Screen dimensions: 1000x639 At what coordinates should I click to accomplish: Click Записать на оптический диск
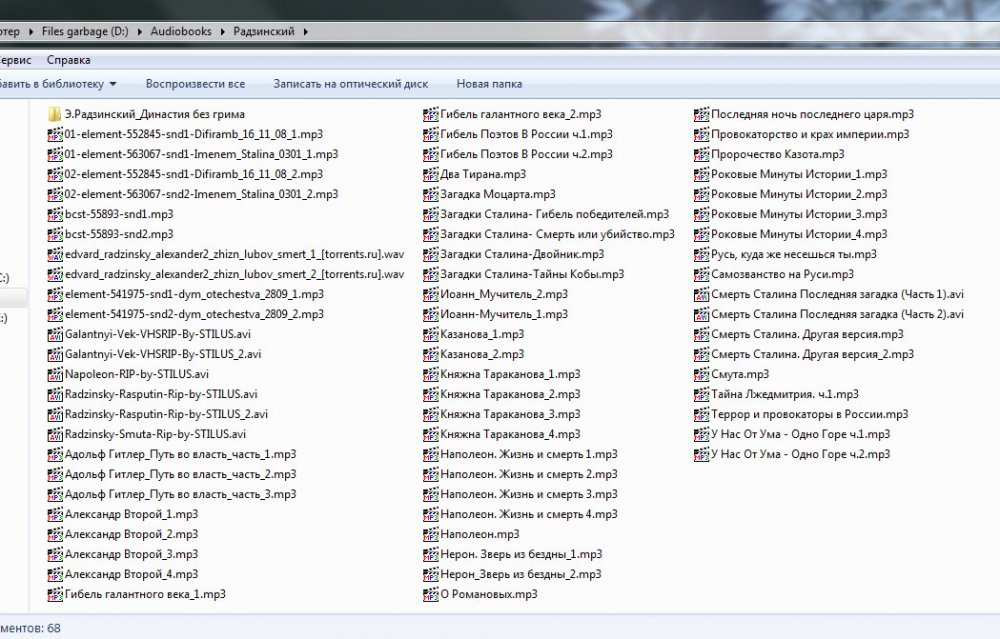click(x=350, y=84)
